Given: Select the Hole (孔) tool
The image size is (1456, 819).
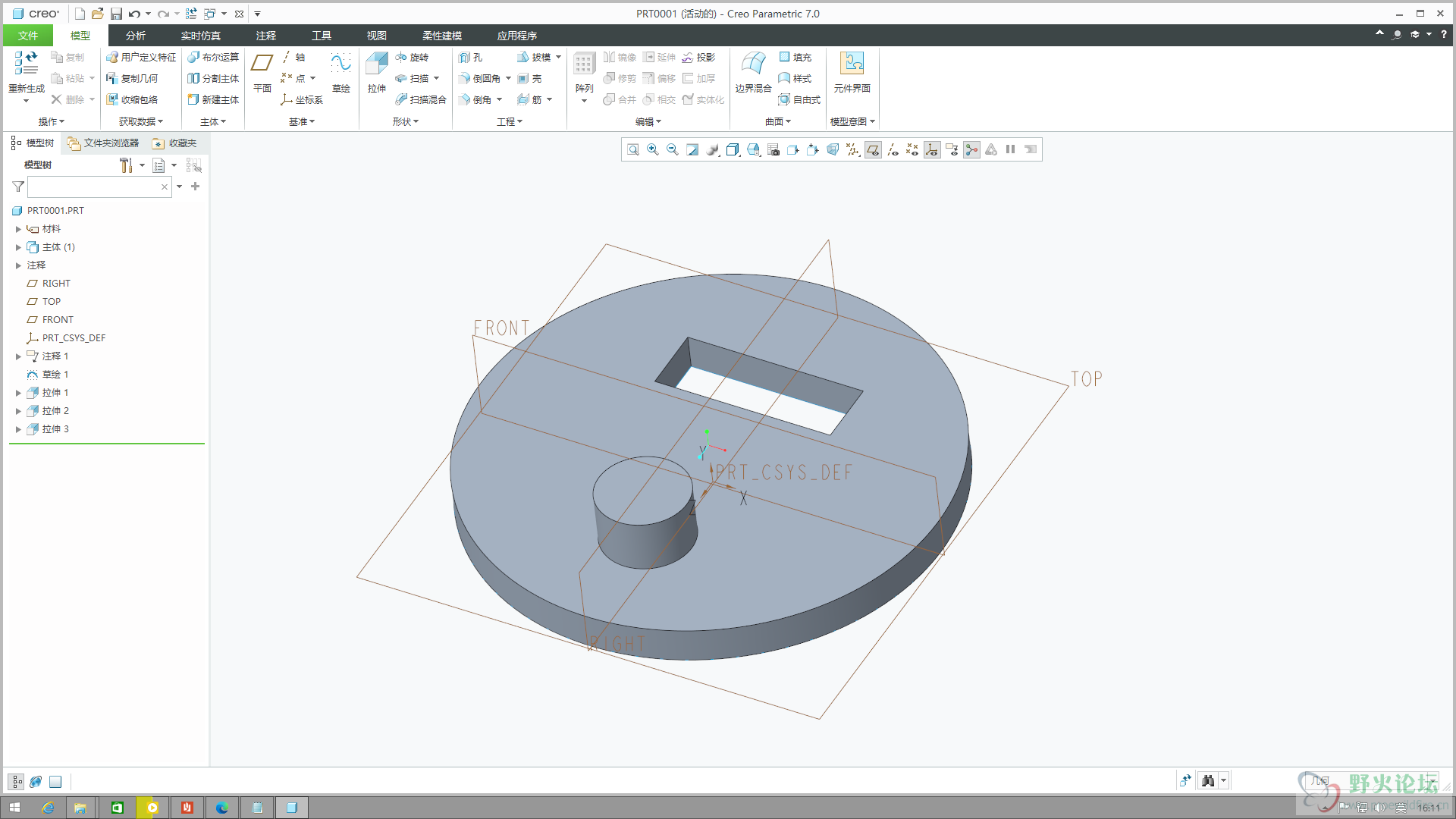Looking at the screenshot, I should click(x=471, y=57).
